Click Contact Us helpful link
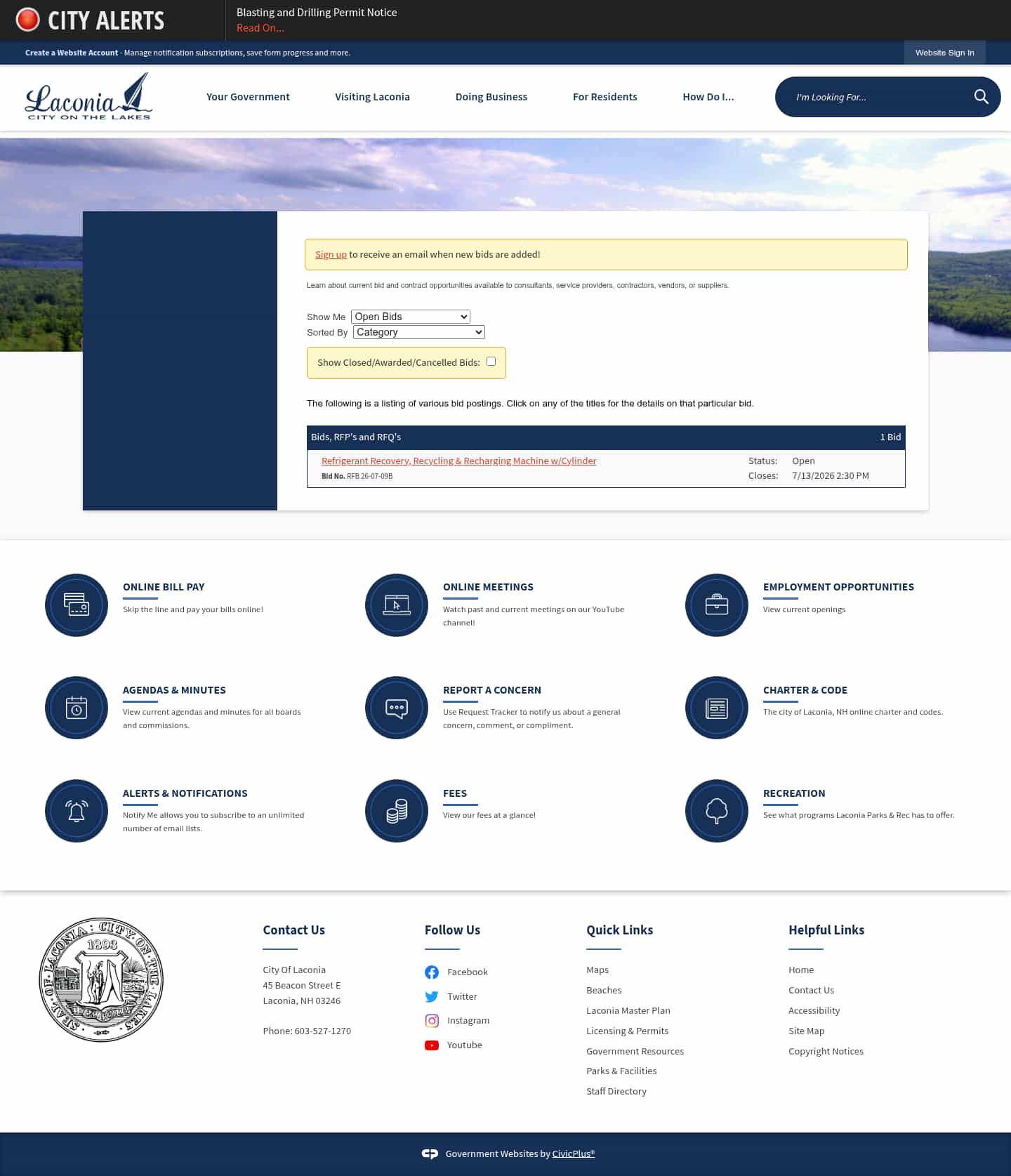 click(x=811, y=991)
